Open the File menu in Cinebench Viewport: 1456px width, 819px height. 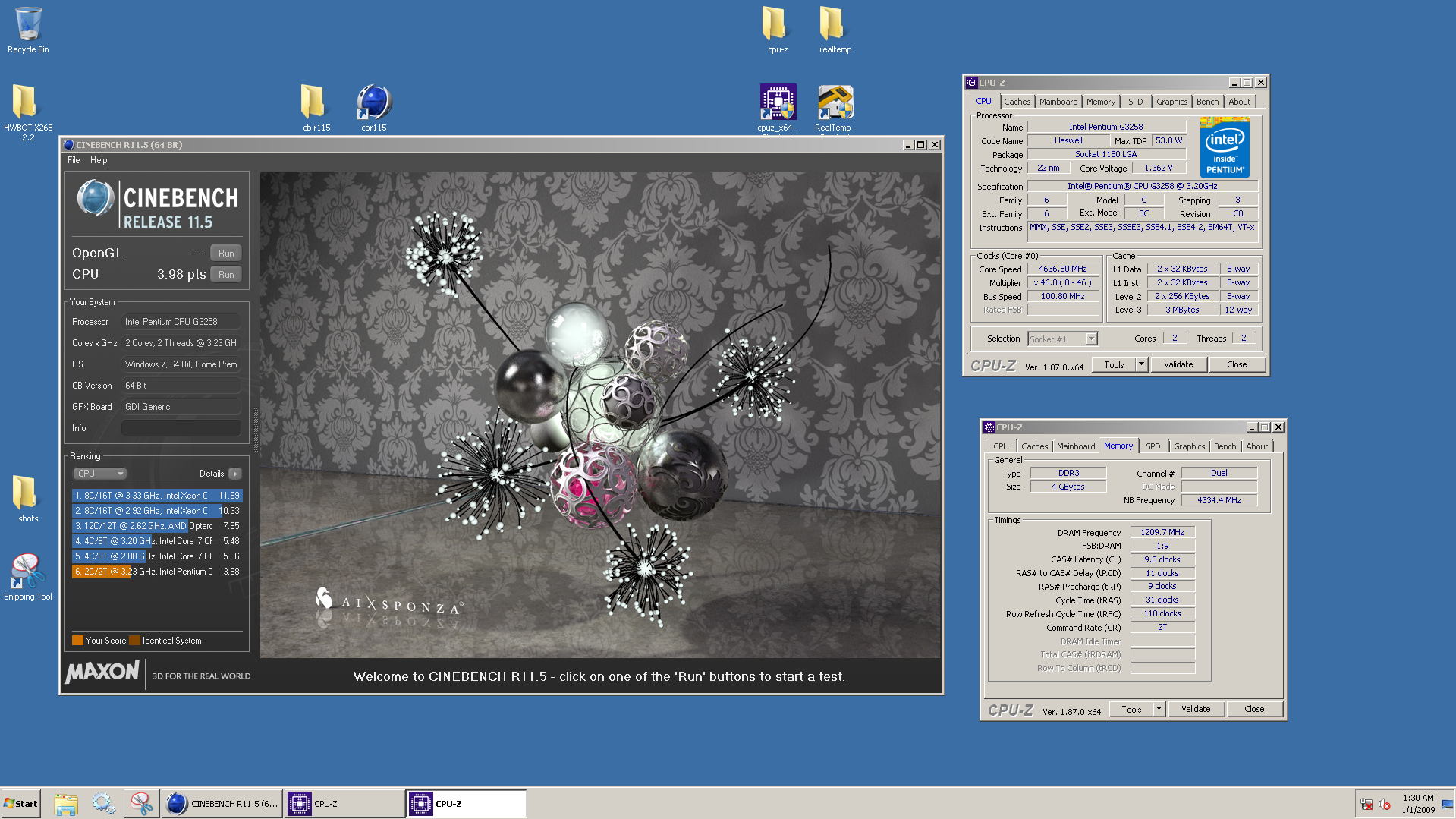click(x=74, y=160)
